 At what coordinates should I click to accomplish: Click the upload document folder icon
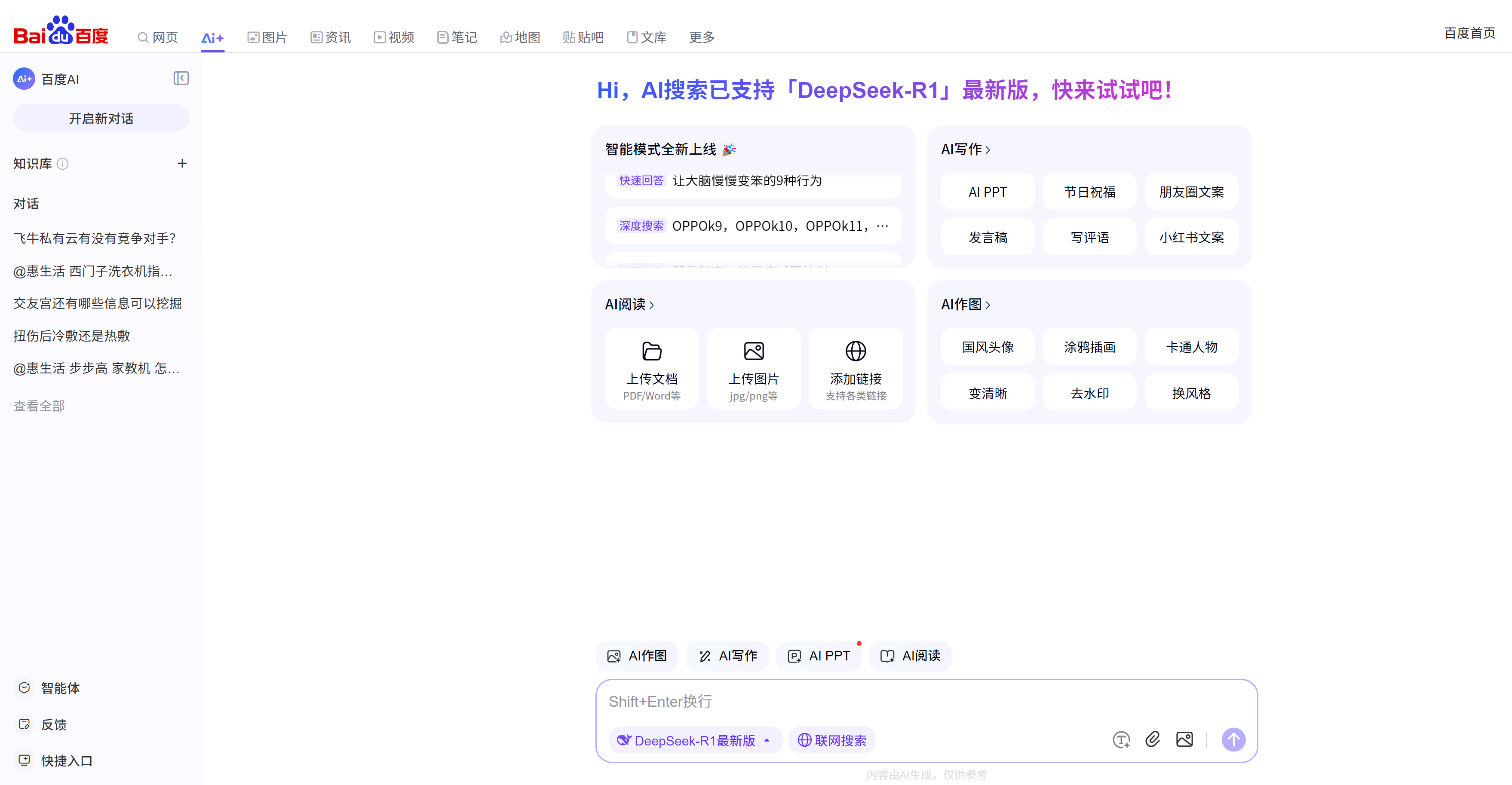coord(651,351)
